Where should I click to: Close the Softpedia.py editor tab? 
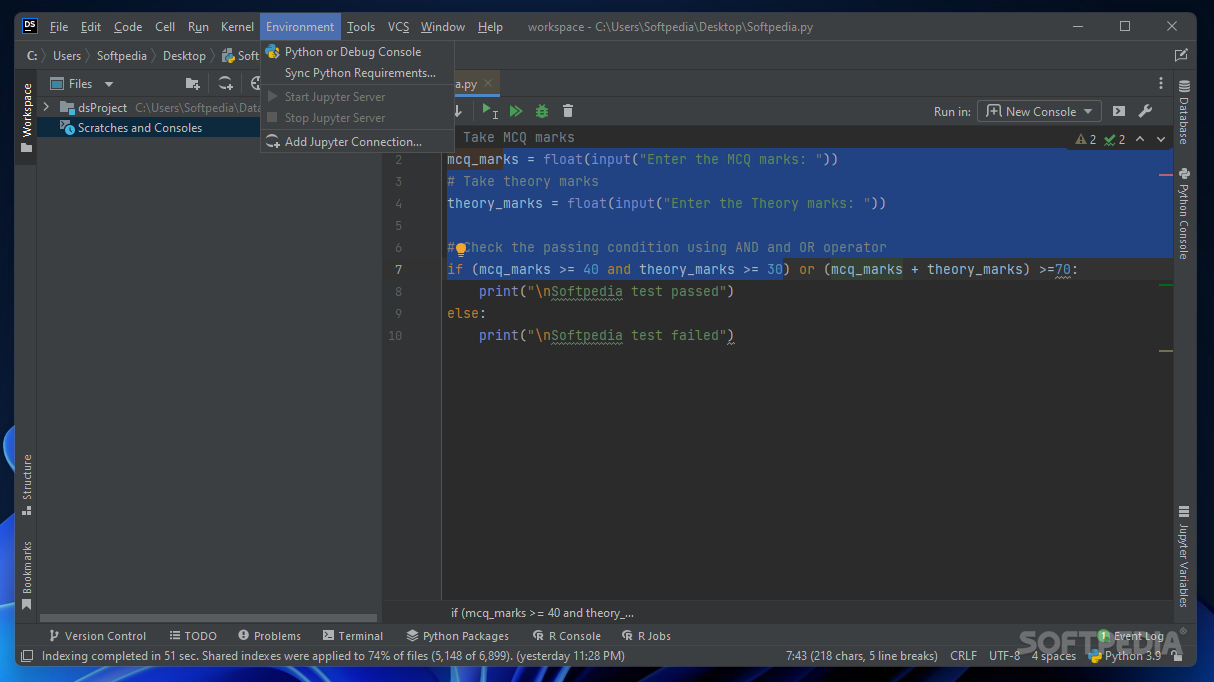(488, 85)
